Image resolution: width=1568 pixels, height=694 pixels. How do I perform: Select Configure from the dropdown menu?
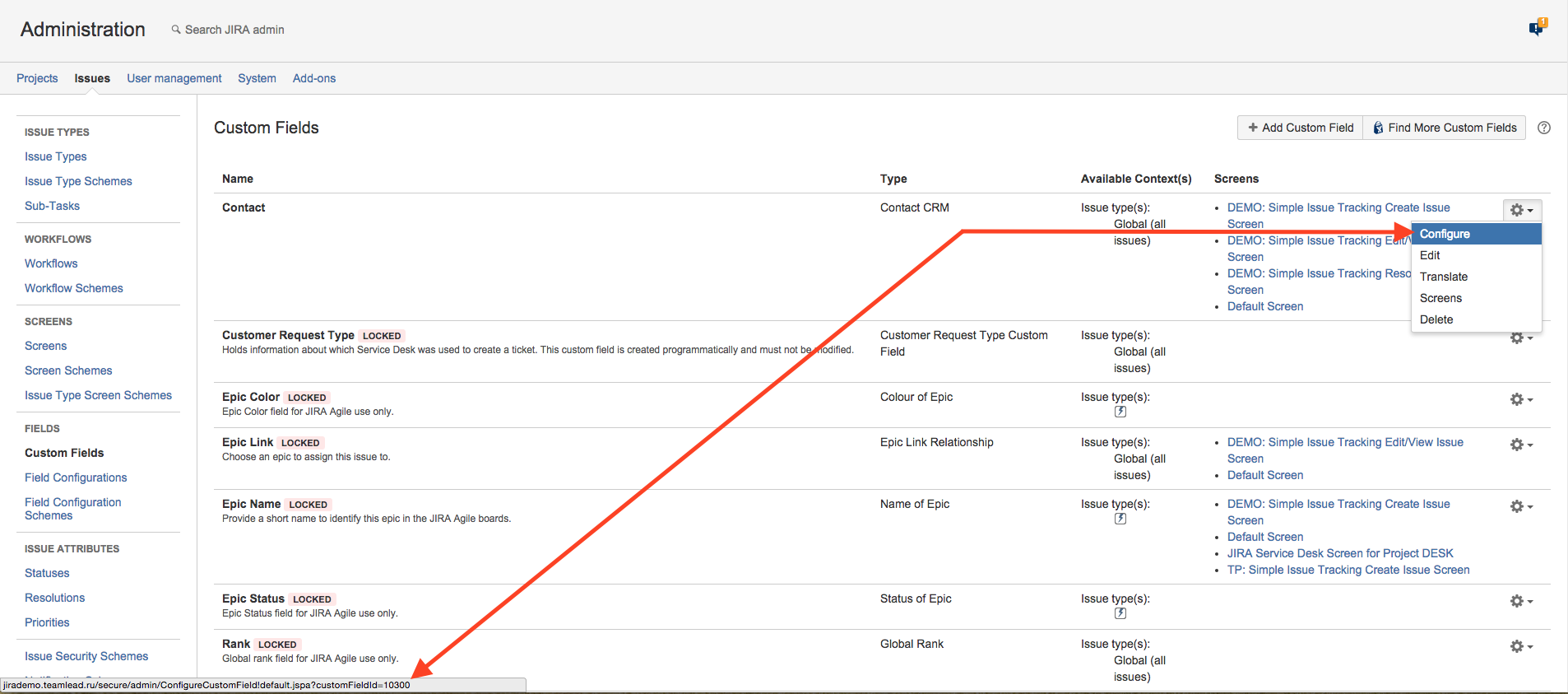[x=1445, y=234]
